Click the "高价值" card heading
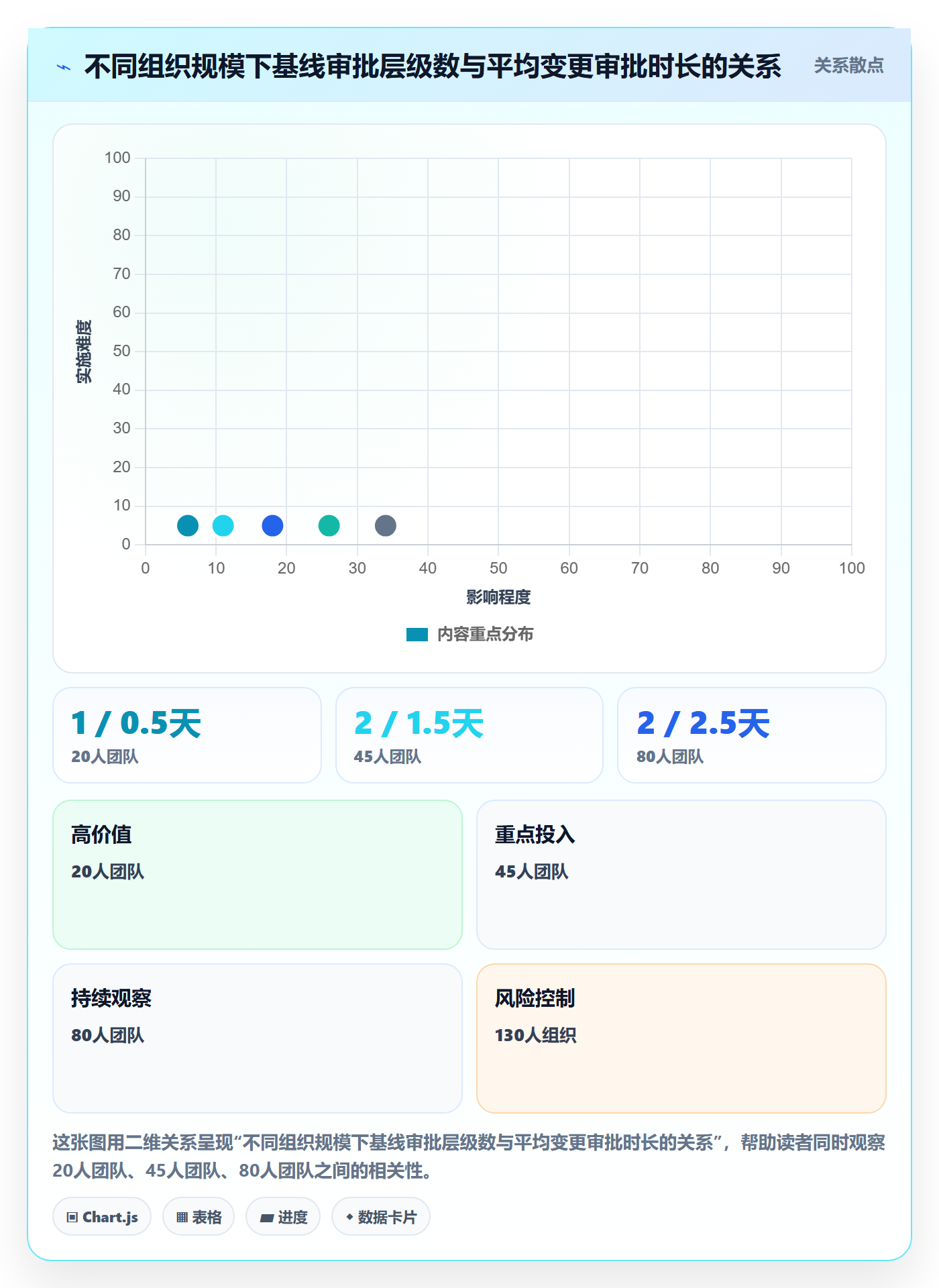This screenshot has width=939, height=1288. [101, 835]
